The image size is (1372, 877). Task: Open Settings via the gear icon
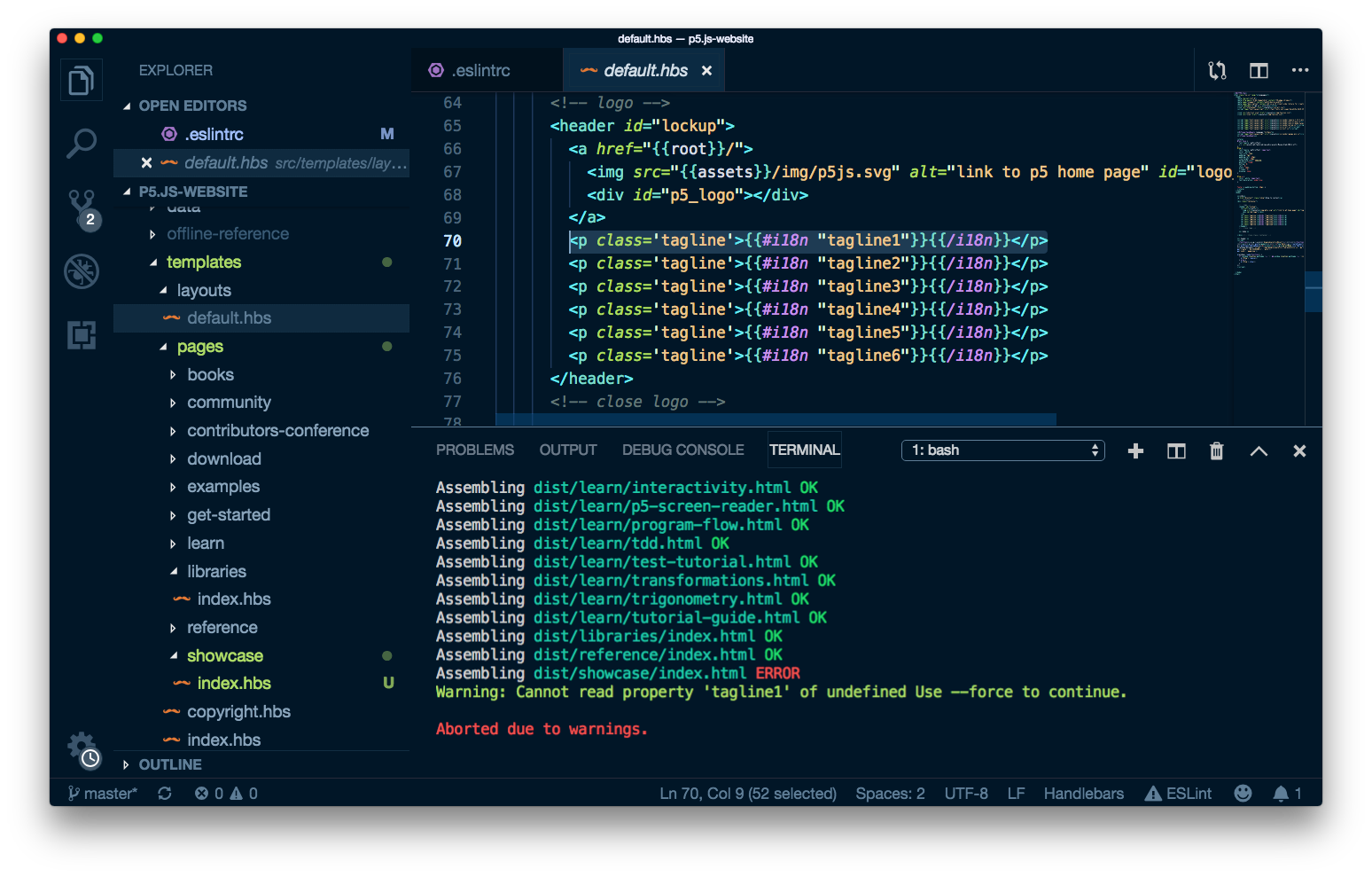81,748
